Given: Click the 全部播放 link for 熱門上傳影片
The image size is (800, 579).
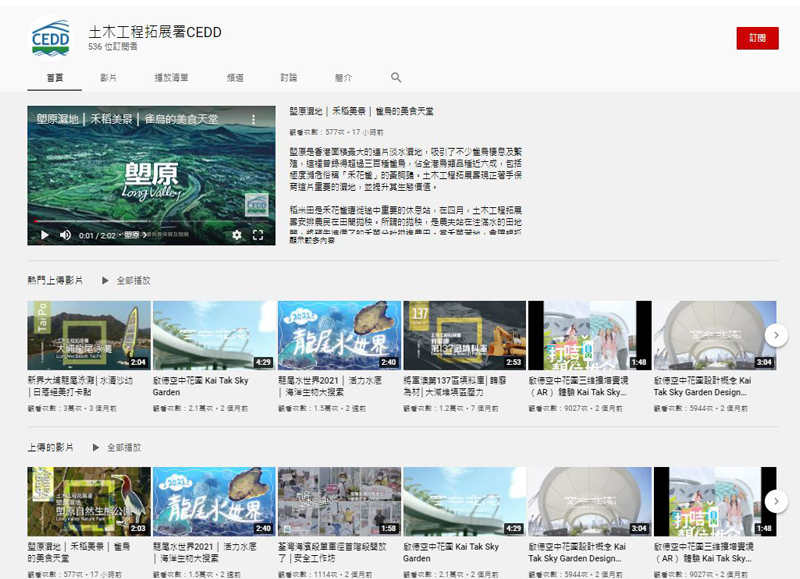Looking at the screenshot, I should (x=133, y=281).
